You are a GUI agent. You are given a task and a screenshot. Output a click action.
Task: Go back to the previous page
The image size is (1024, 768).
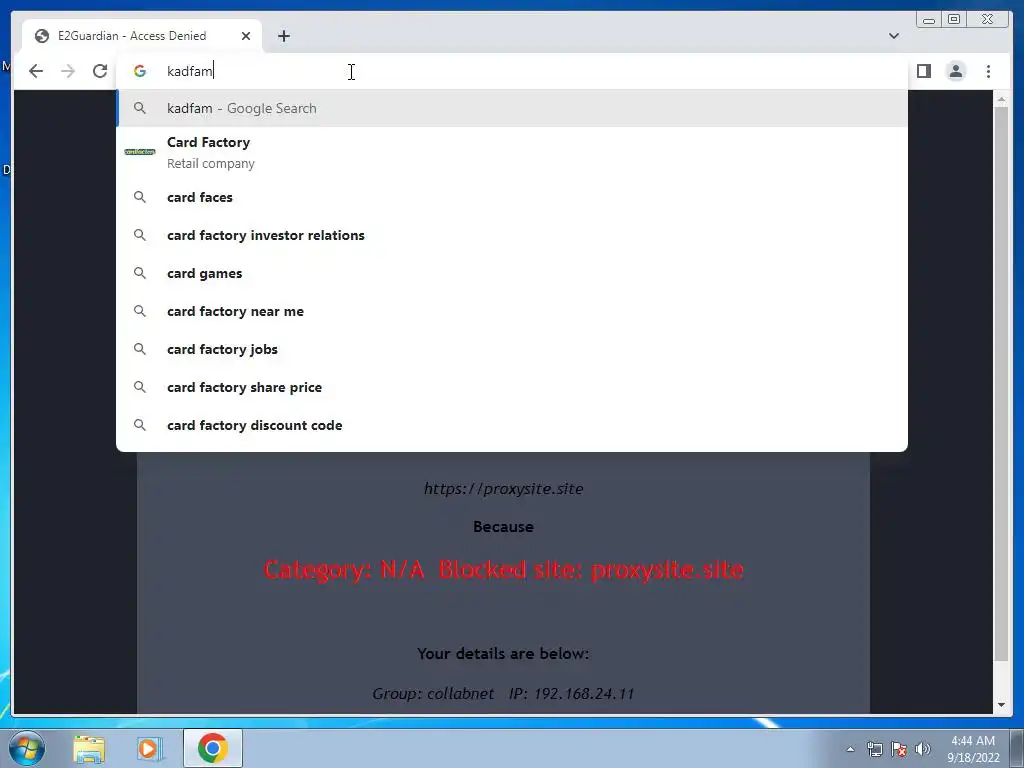click(x=36, y=71)
